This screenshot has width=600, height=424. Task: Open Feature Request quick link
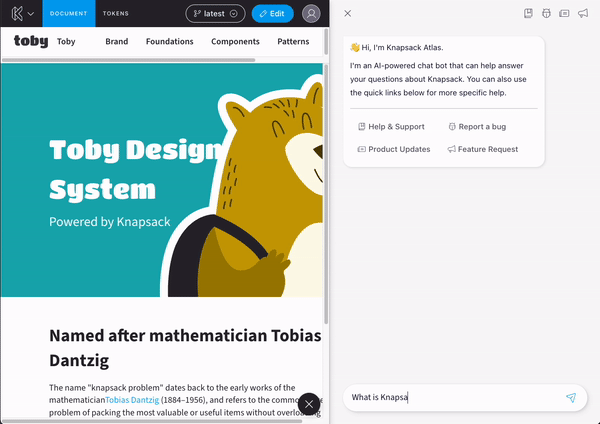(x=483, y=149)
